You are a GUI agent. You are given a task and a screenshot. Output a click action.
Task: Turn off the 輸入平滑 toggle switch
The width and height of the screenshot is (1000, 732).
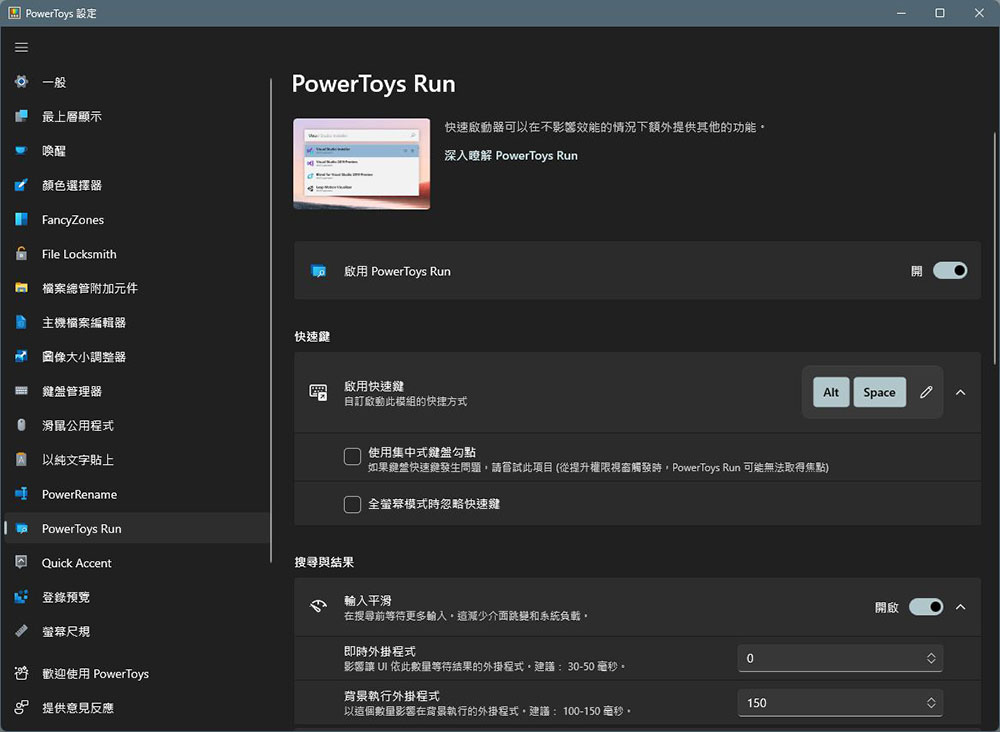click(925, 607)
